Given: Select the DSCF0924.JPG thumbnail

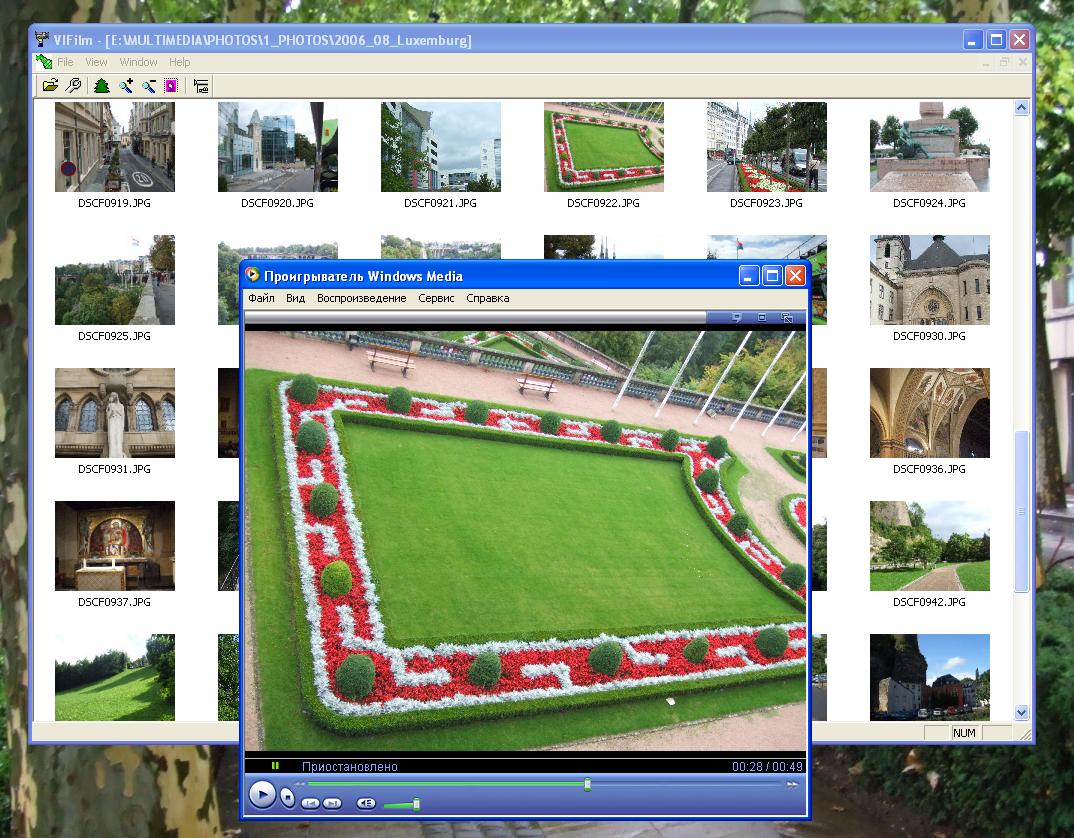Looking at the screenshot, I should tap(929, 147).
